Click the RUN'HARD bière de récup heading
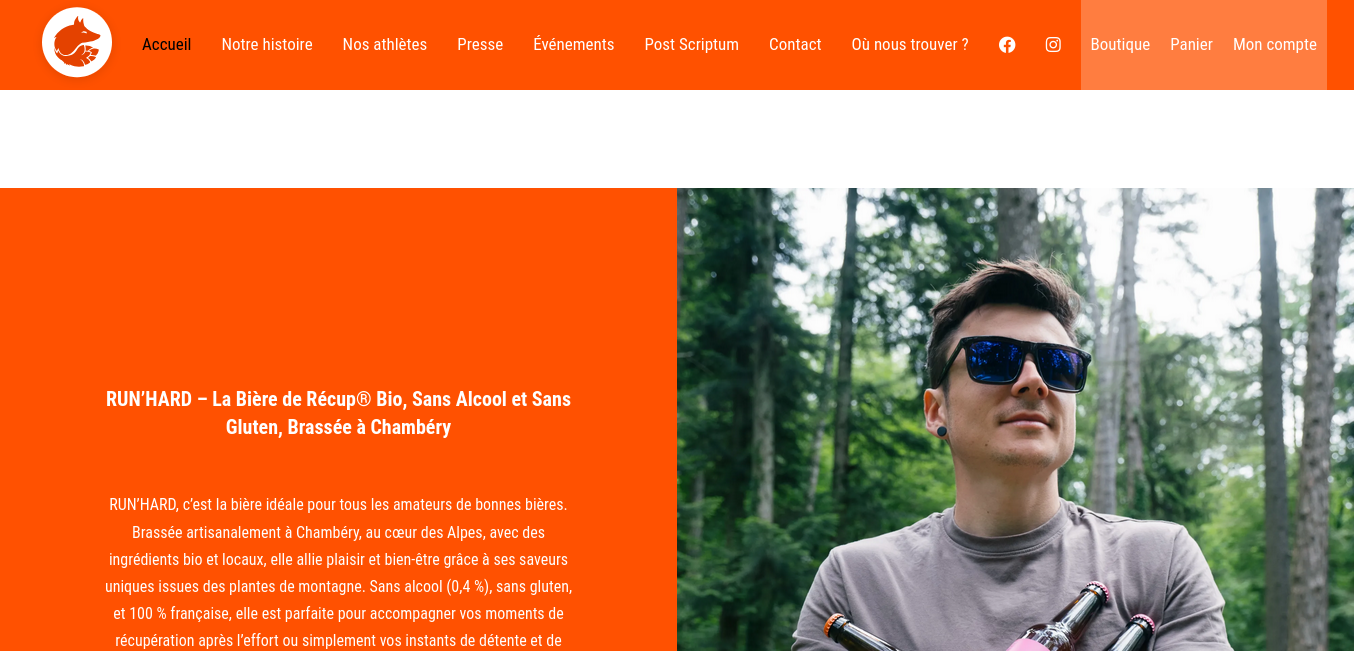This screenshot has width=1366, height=651. [339, 413]
